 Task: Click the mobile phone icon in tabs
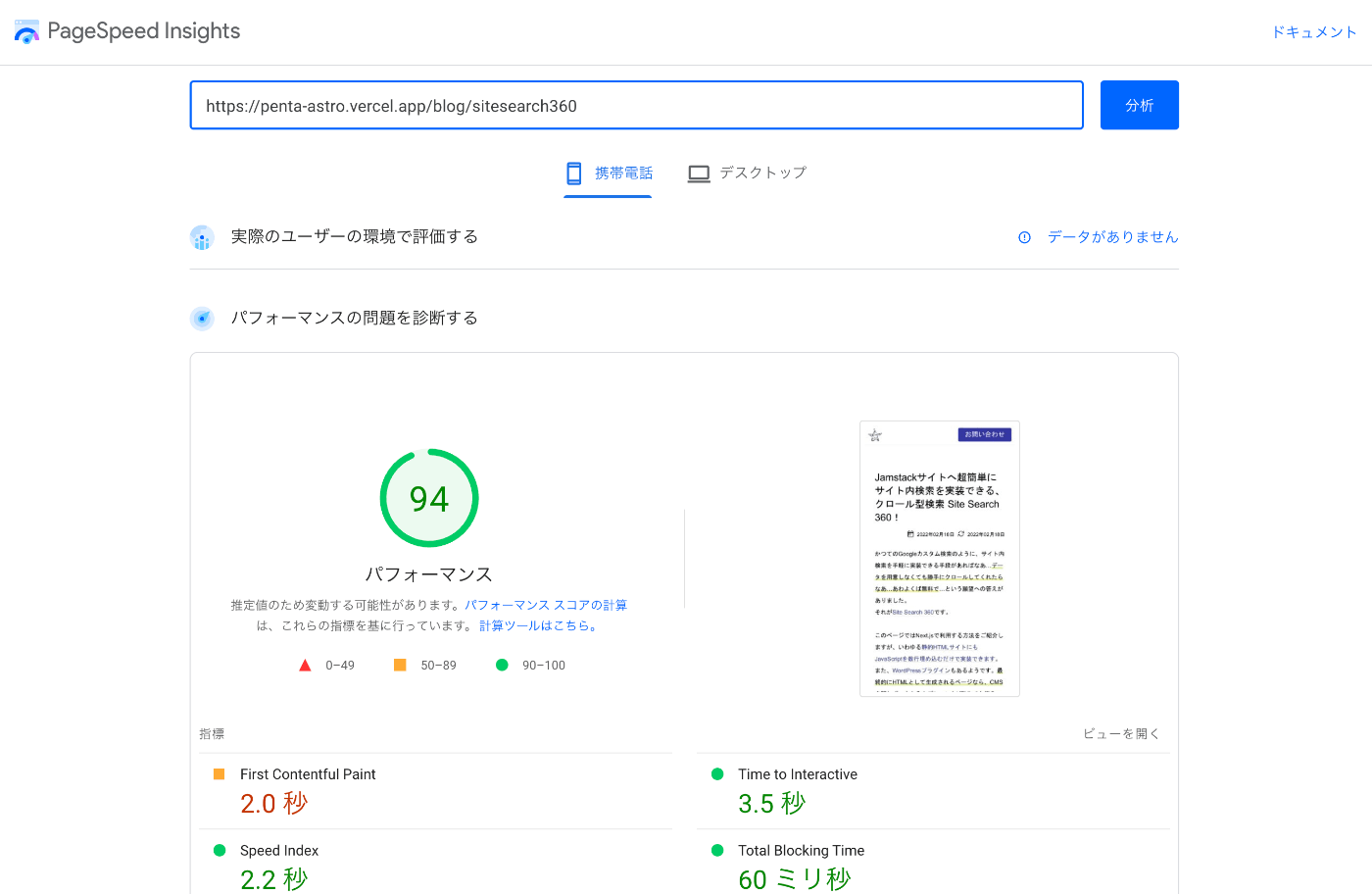(574, 174)
